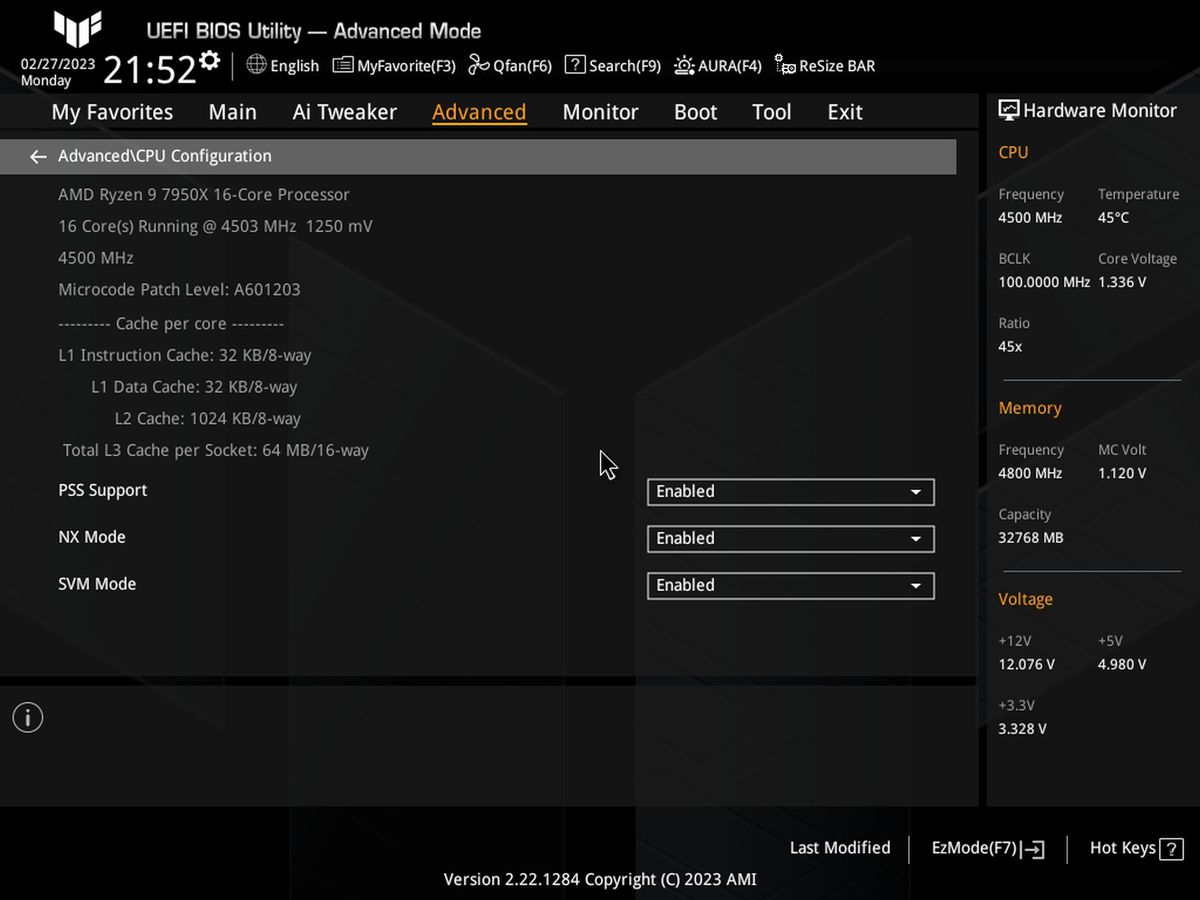The width and height of the screenshot is (1200, 900).
Task: Open Qfan(F6) fan control
Action: tap(510, 66)
